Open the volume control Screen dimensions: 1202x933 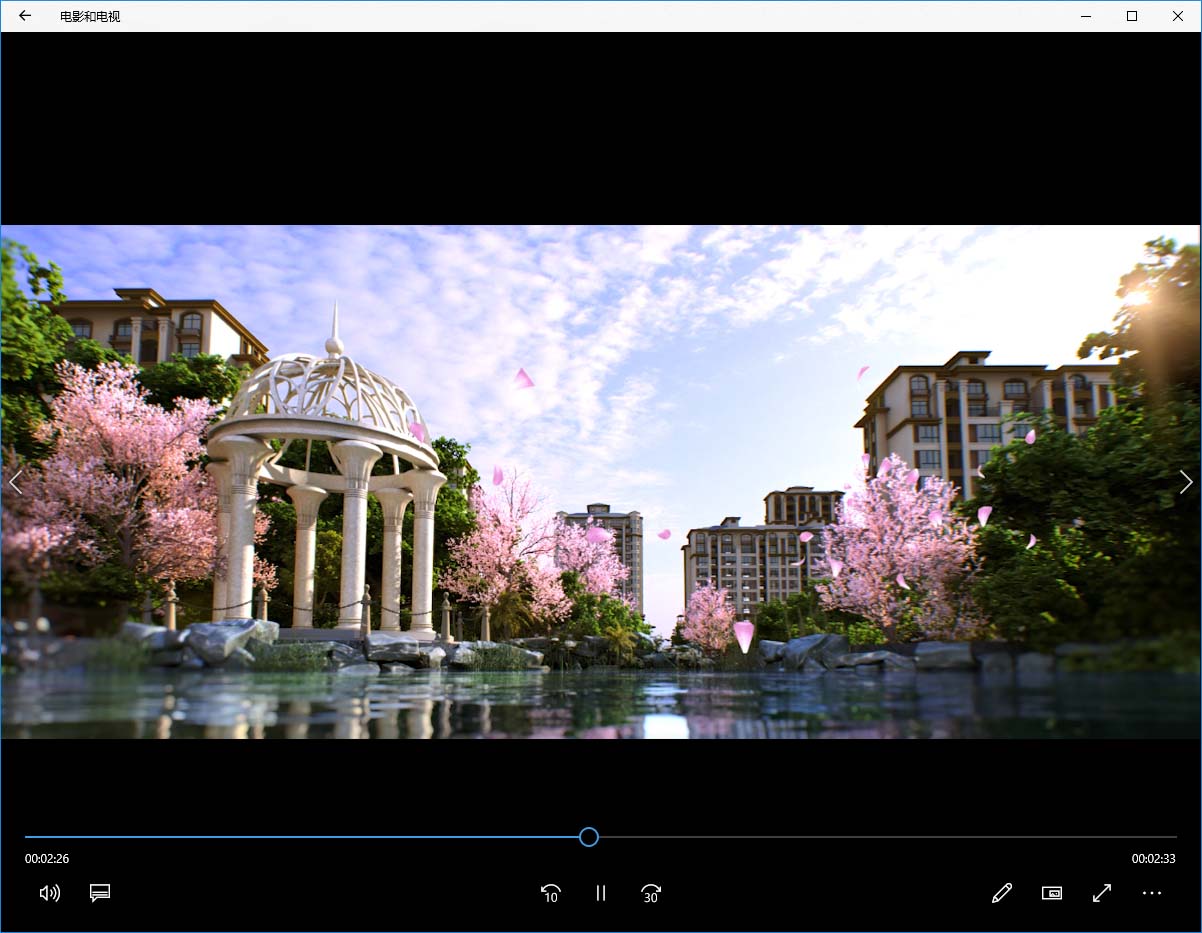pos(49,893)
